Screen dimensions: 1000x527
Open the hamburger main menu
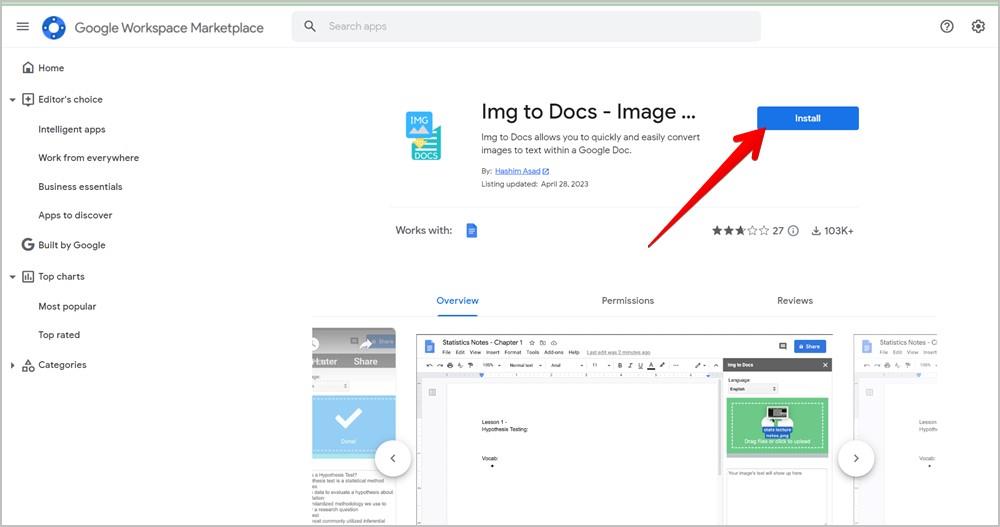click(x=23, y=26)
